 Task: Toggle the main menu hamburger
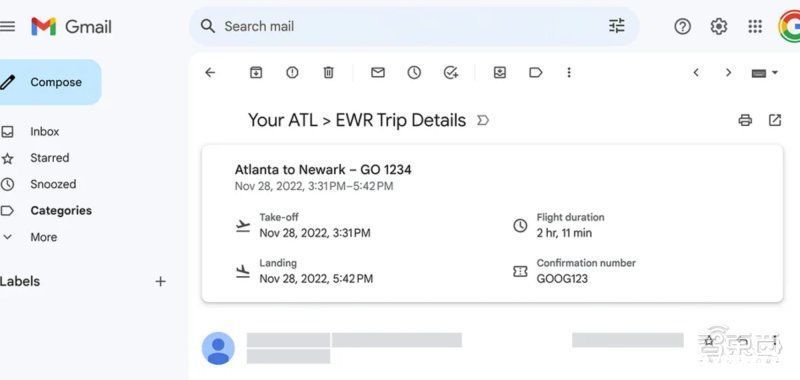click(x=7, y=26)
